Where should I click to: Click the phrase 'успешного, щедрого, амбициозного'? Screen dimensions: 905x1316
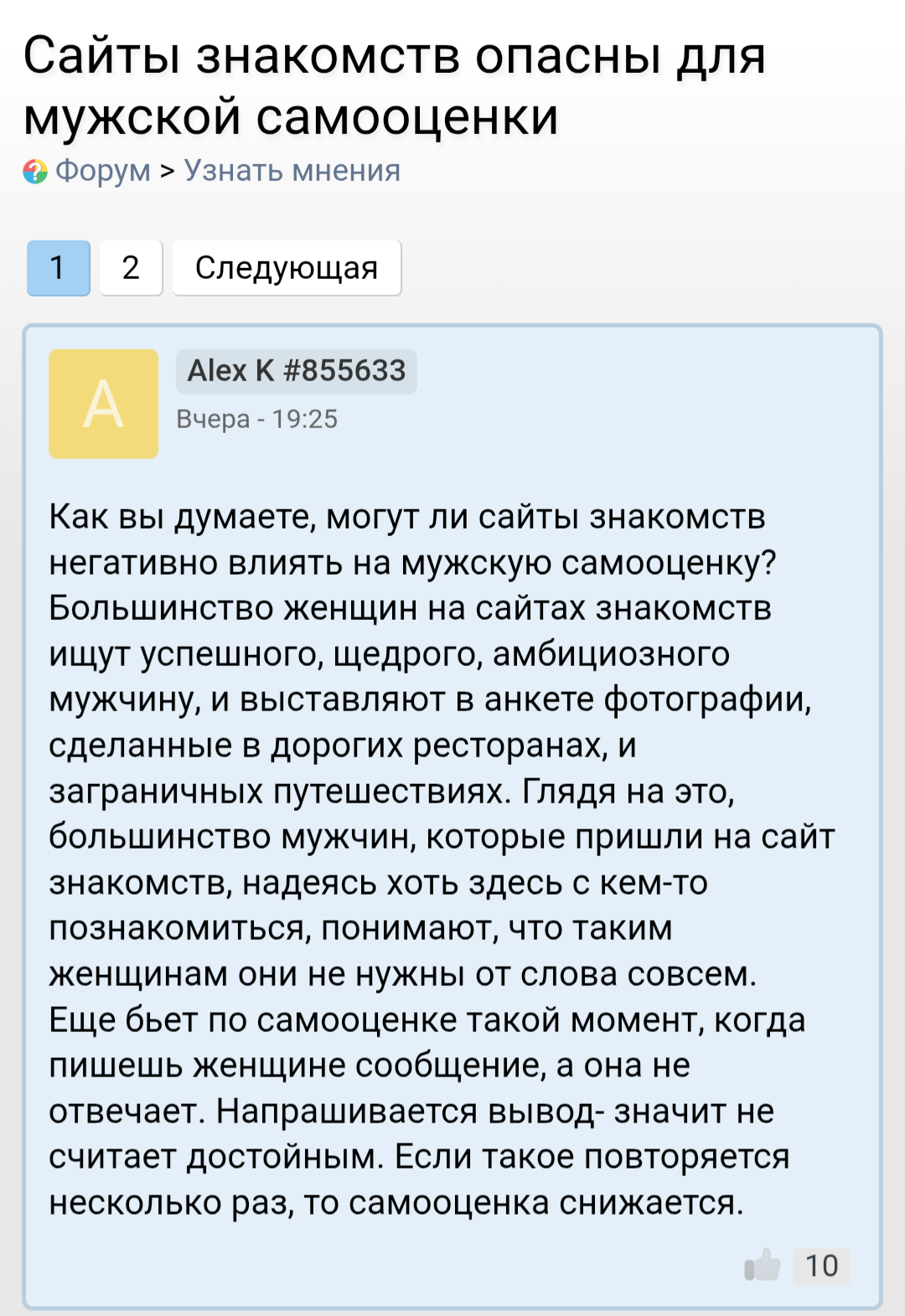point(435,654)
